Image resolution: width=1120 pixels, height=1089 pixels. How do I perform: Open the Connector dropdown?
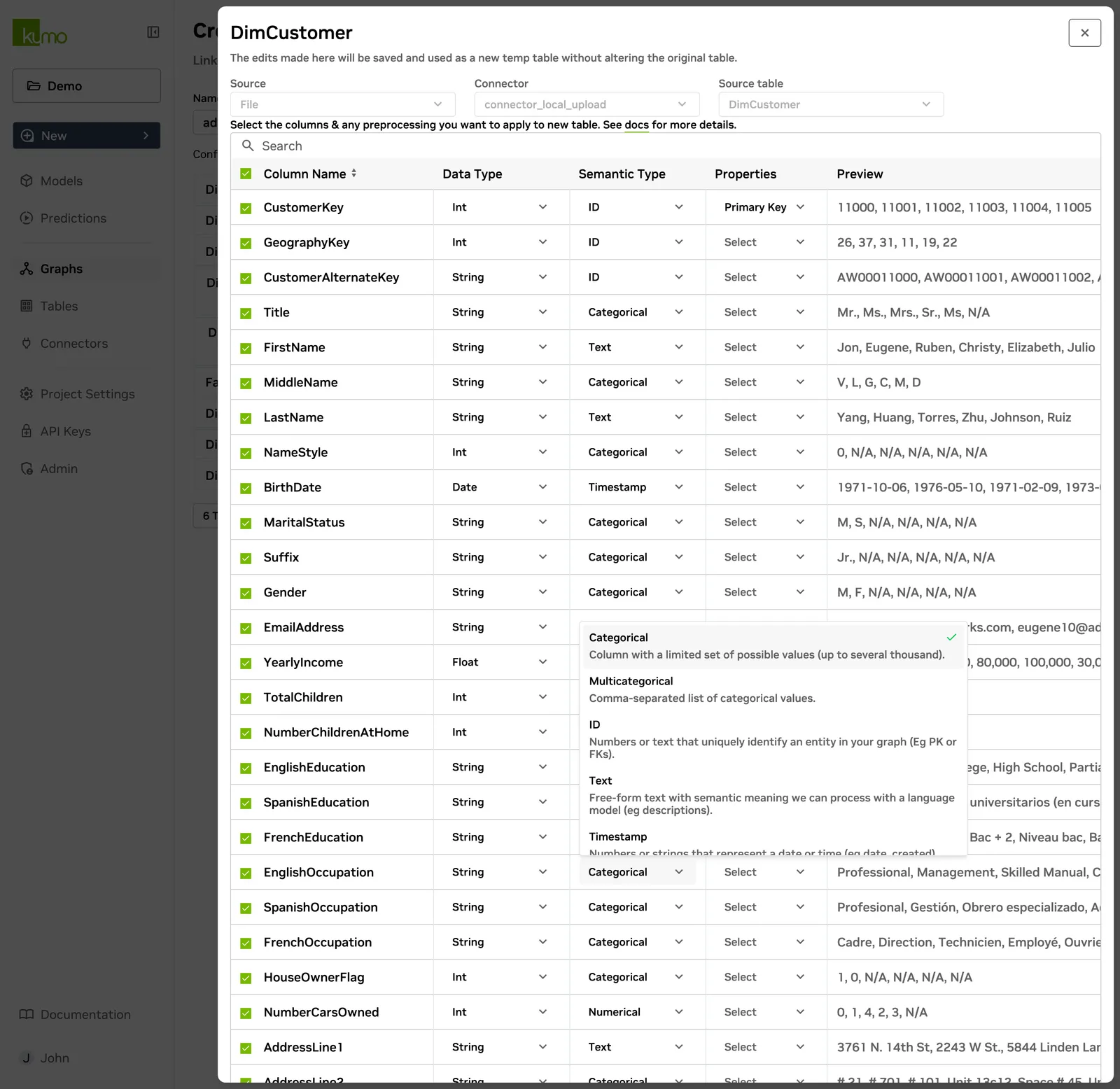click(587, 104)
